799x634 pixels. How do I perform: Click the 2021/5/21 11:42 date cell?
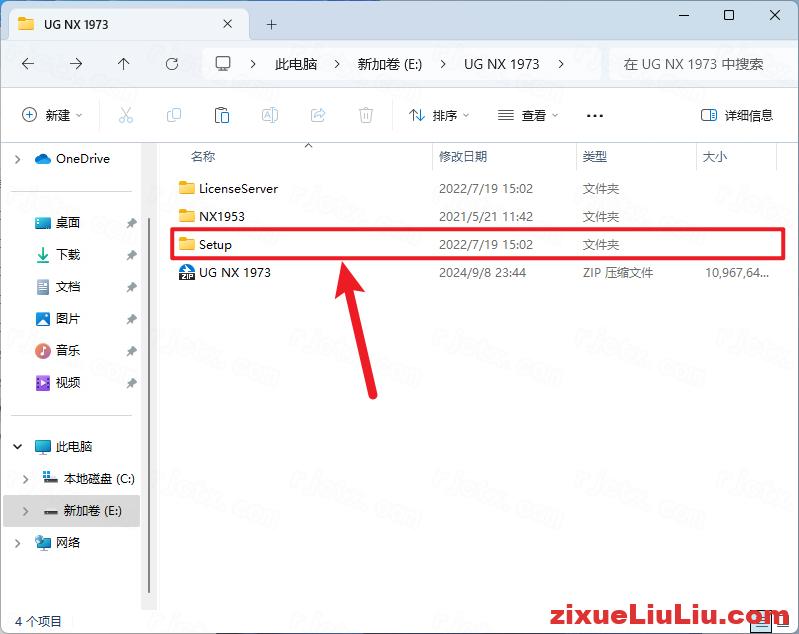(486, 217)
